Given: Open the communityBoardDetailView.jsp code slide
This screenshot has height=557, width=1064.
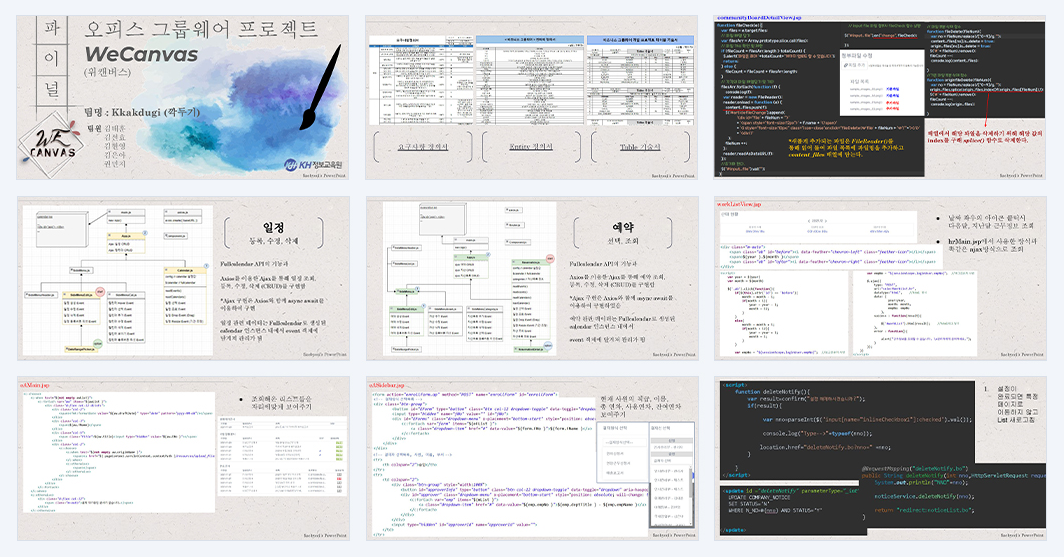Looking at the screenshot, I should pyautogui.click(x=880, y=97).
